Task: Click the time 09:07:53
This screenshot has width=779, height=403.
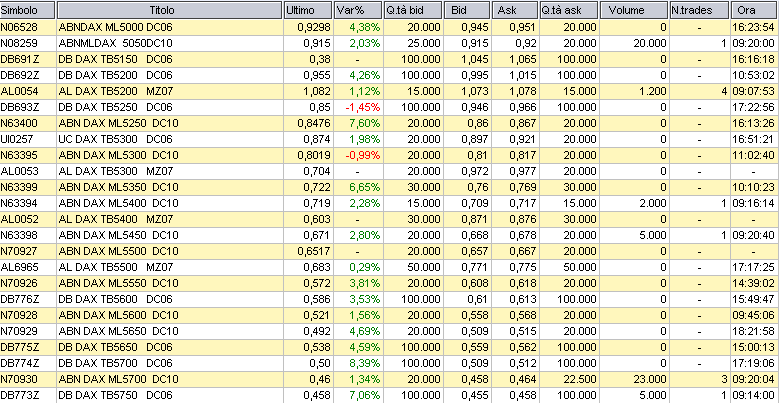Action: [753, 91]
